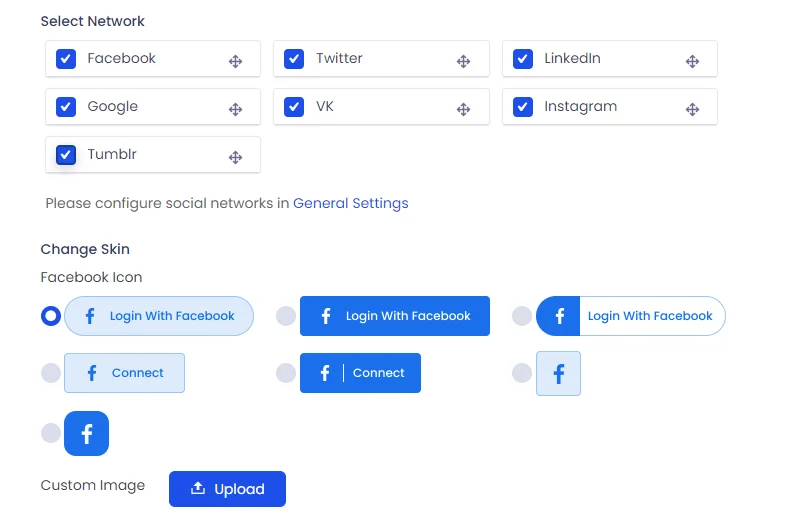The image size is (799, 522).
Task: Uncheck the Facebook network checkbox
Action: click(x=66, y=59)
